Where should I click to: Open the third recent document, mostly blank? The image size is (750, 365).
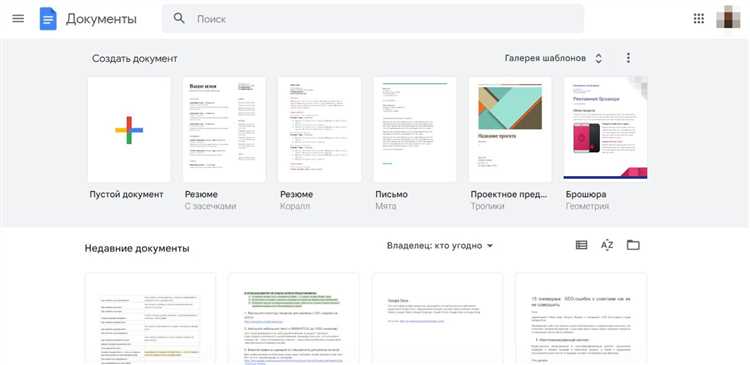437,319
